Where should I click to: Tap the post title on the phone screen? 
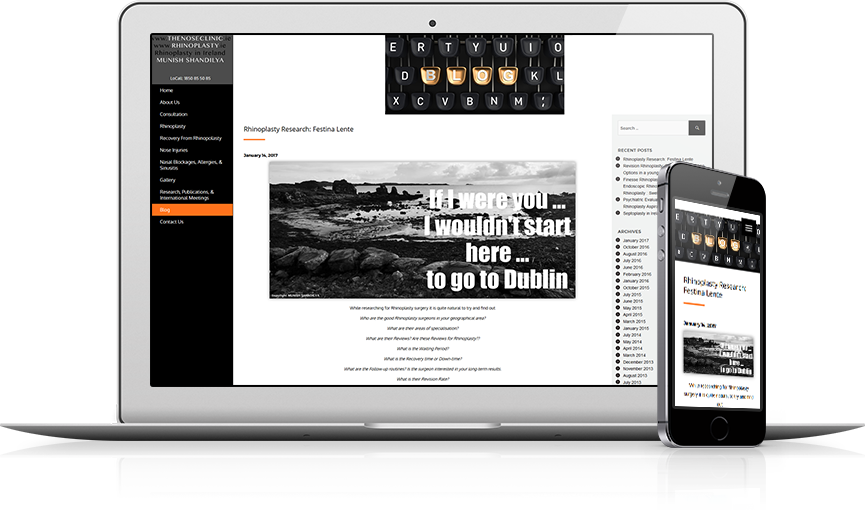point(714,288)
